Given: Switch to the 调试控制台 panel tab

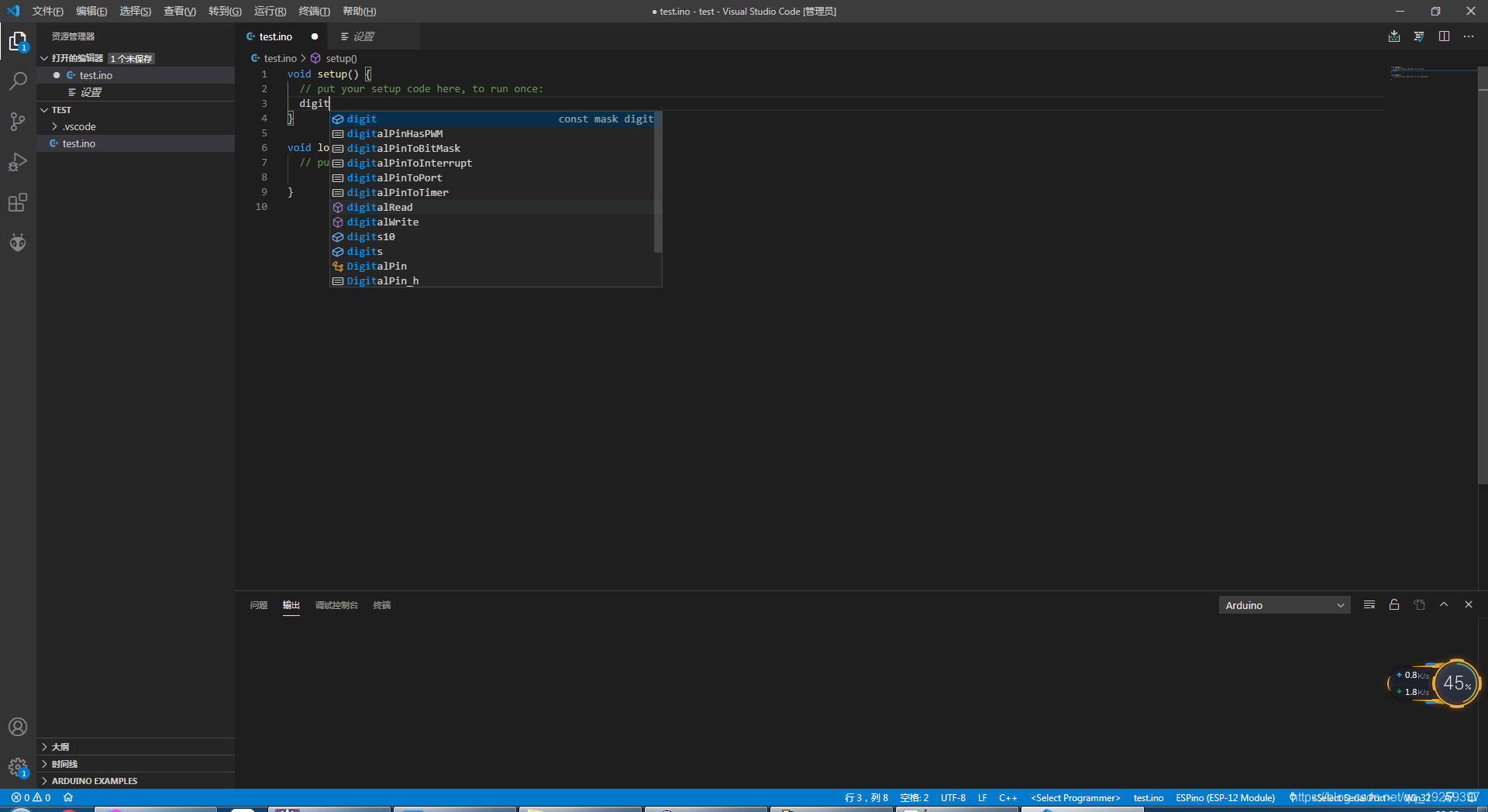Looking at the screenshot, I should (336, 605).
